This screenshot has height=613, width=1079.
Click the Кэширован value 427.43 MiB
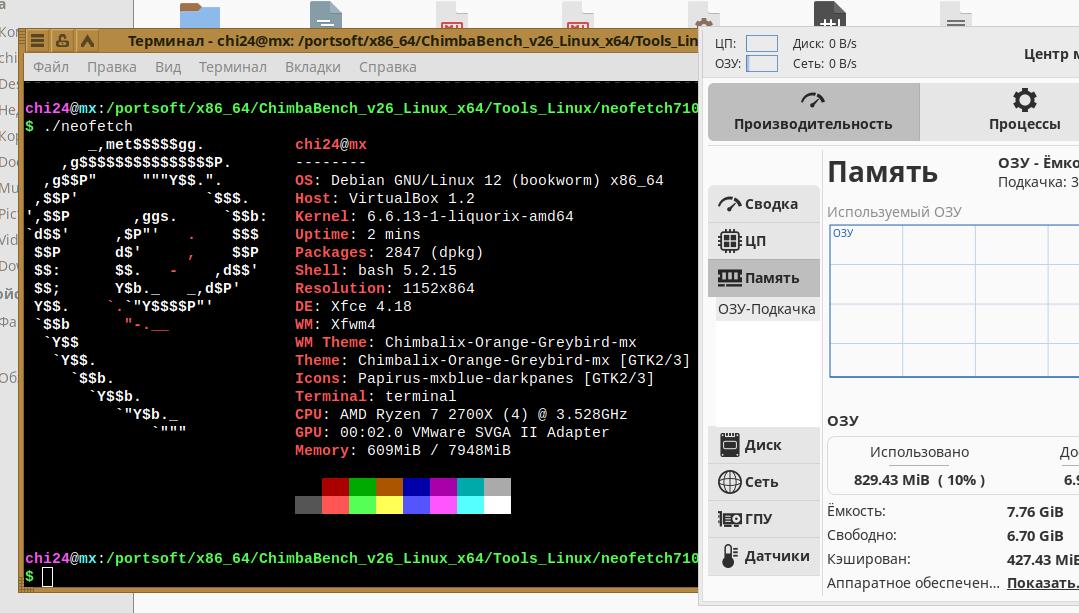[x=1042, y=560]
